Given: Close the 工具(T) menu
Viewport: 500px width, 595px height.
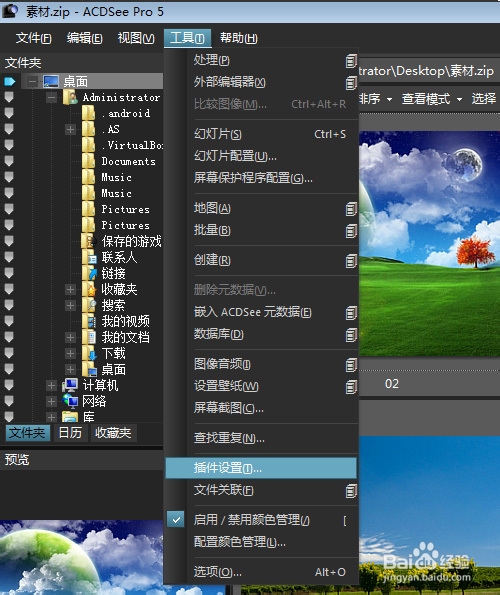Looking at the screenshot, I should [187, 38].
